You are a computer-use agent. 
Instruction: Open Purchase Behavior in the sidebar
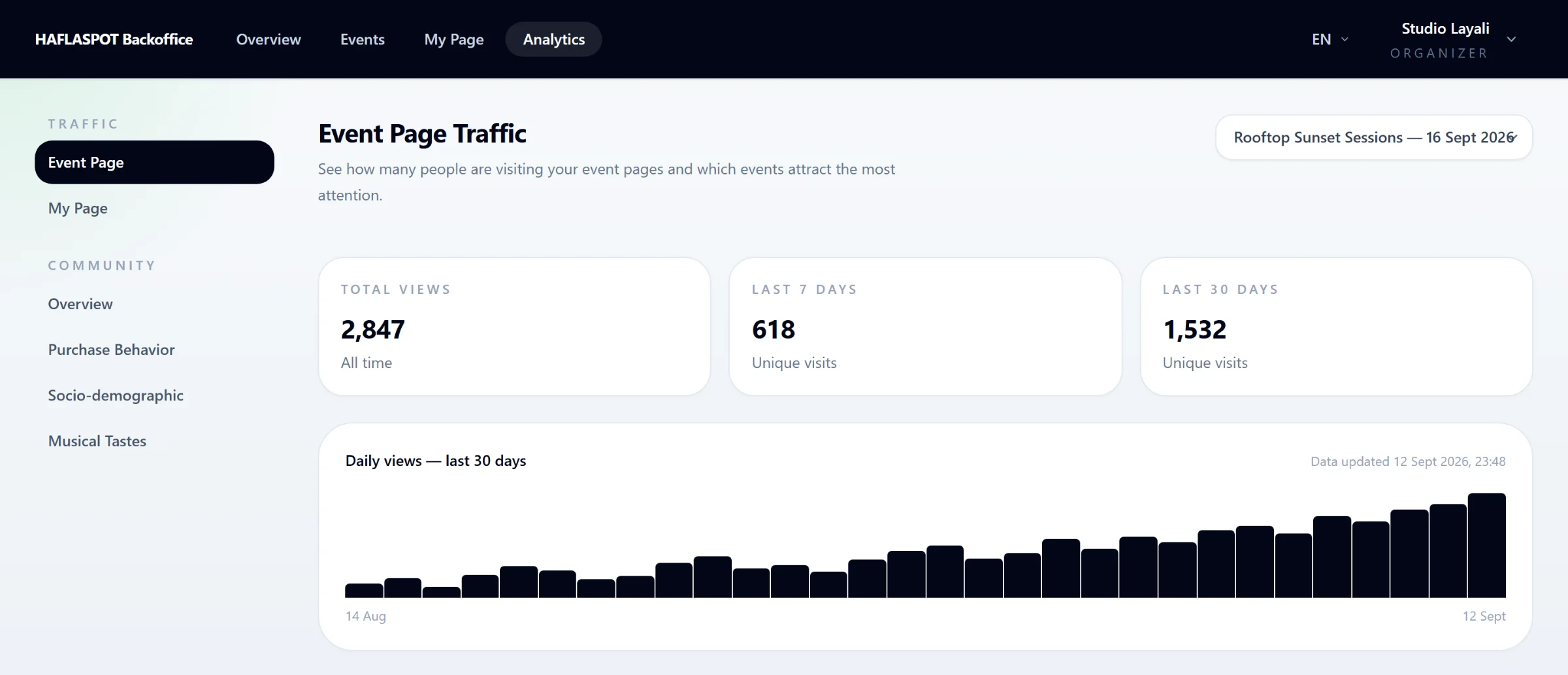coord(154,350)
